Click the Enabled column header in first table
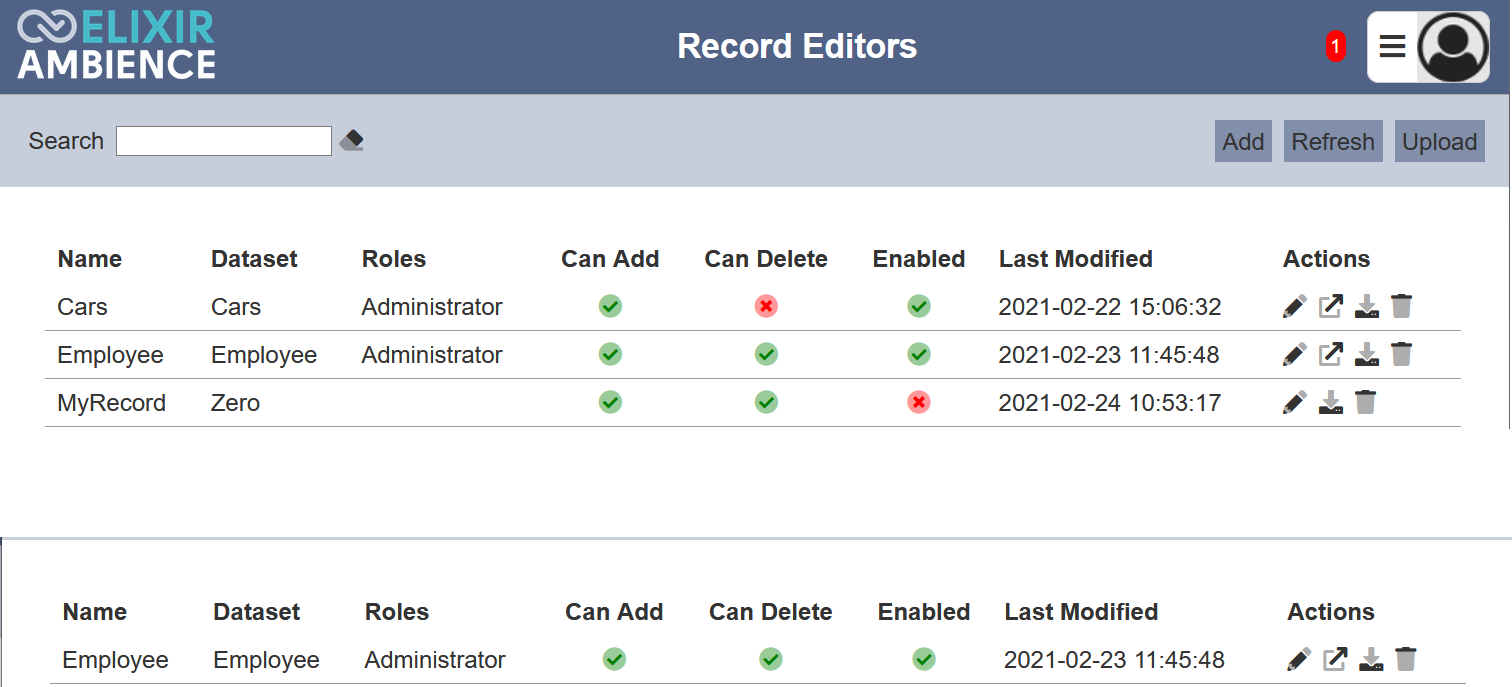 tap(919, 259)
